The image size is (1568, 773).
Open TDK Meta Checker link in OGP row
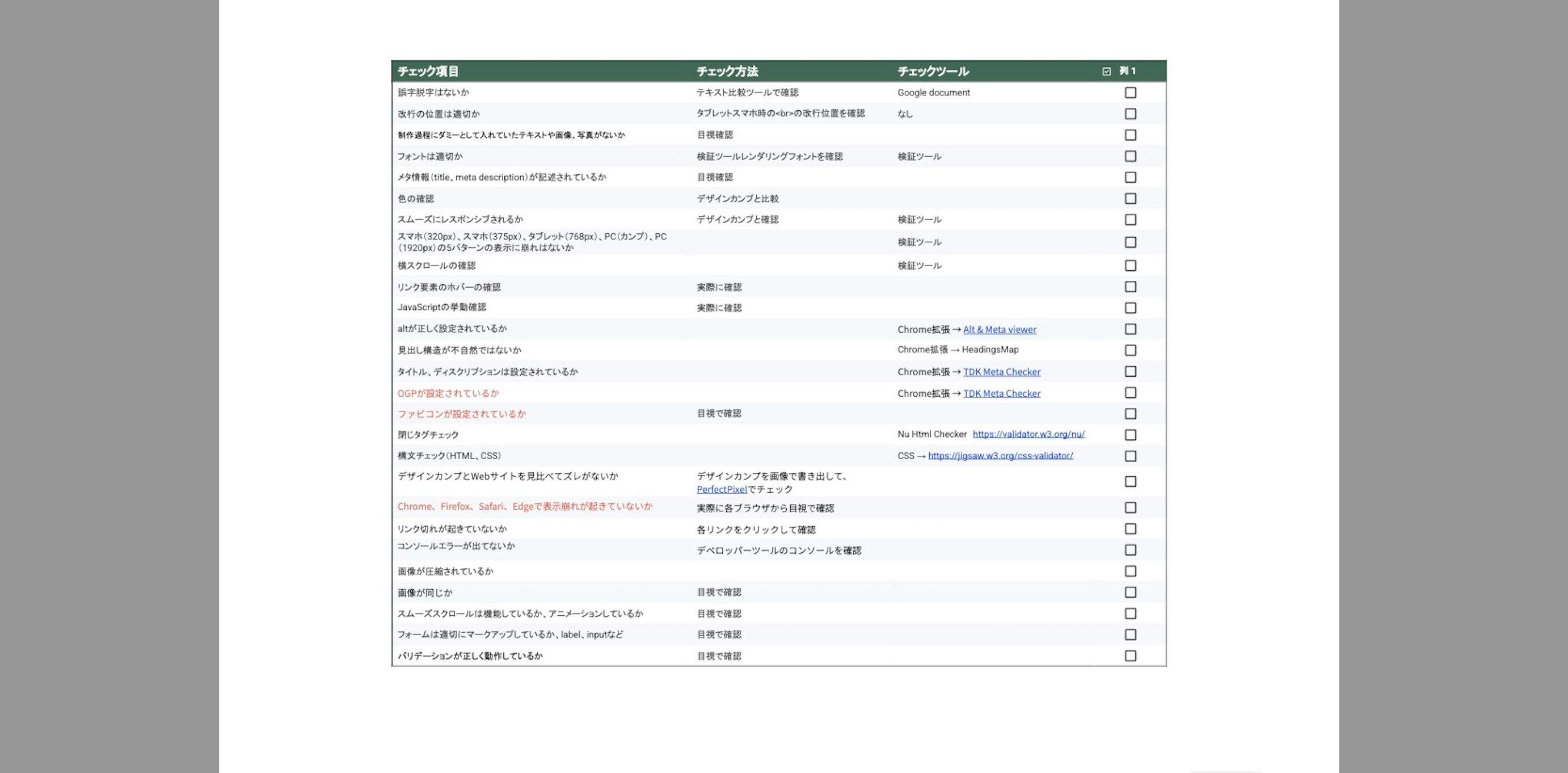(x=1002, y=393)
